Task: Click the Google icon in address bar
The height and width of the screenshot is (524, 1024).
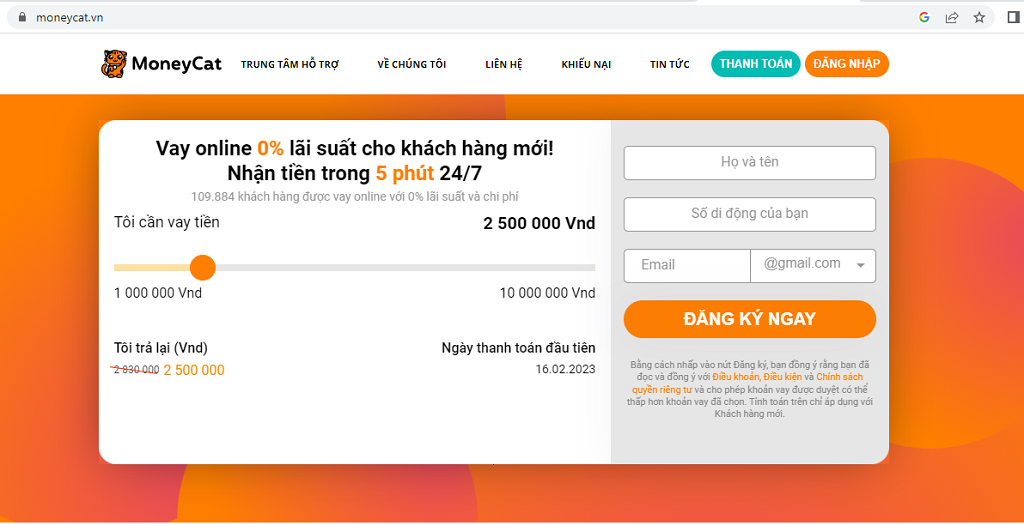Action: [924, 18]
